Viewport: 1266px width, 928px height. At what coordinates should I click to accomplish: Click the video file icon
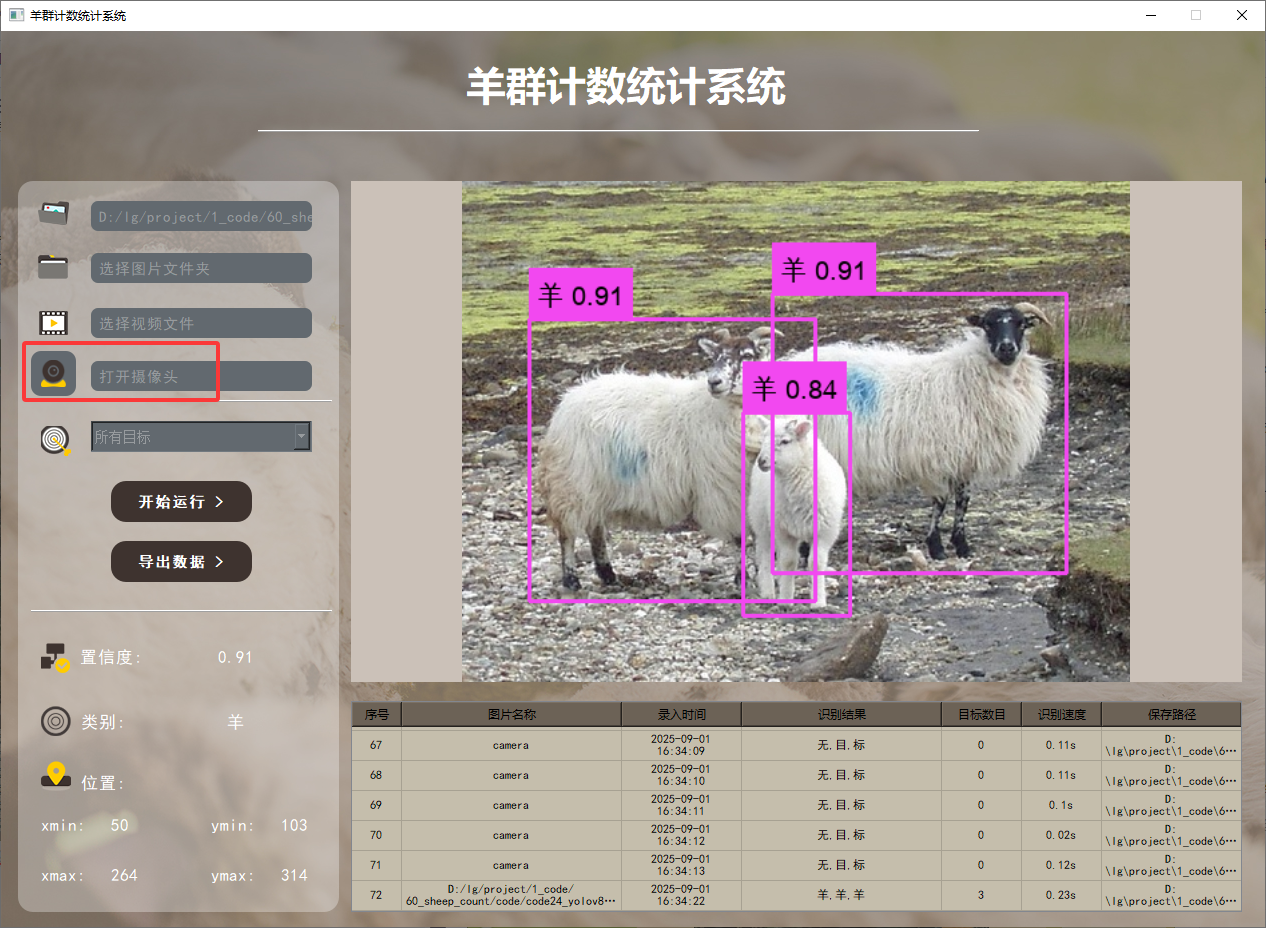pos(54,322)
